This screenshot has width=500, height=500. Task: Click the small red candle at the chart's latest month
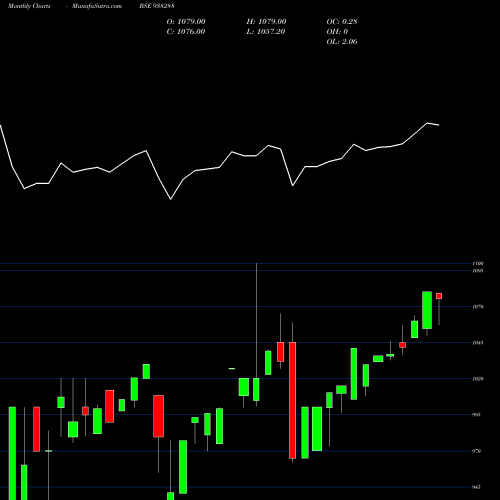point(439,296)
